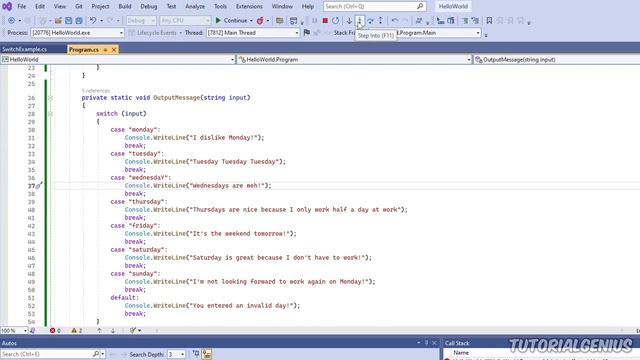Click the Stop Debugging red square
This screenshot has height=360, width=640.
pyautogui.click(x=325, y=20)
